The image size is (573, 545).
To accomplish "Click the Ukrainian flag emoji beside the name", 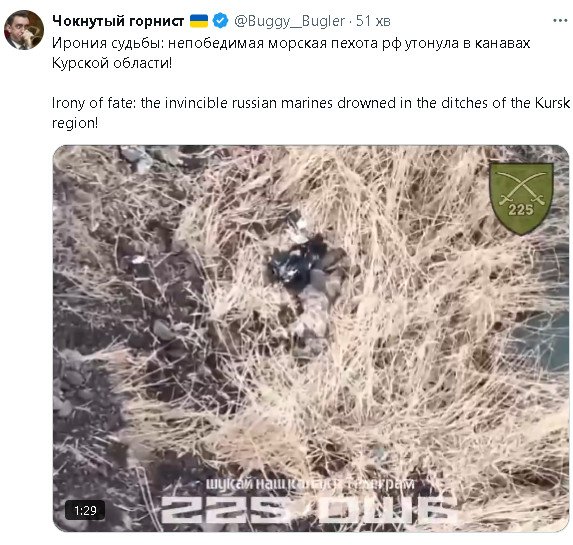I will point(199,21).
